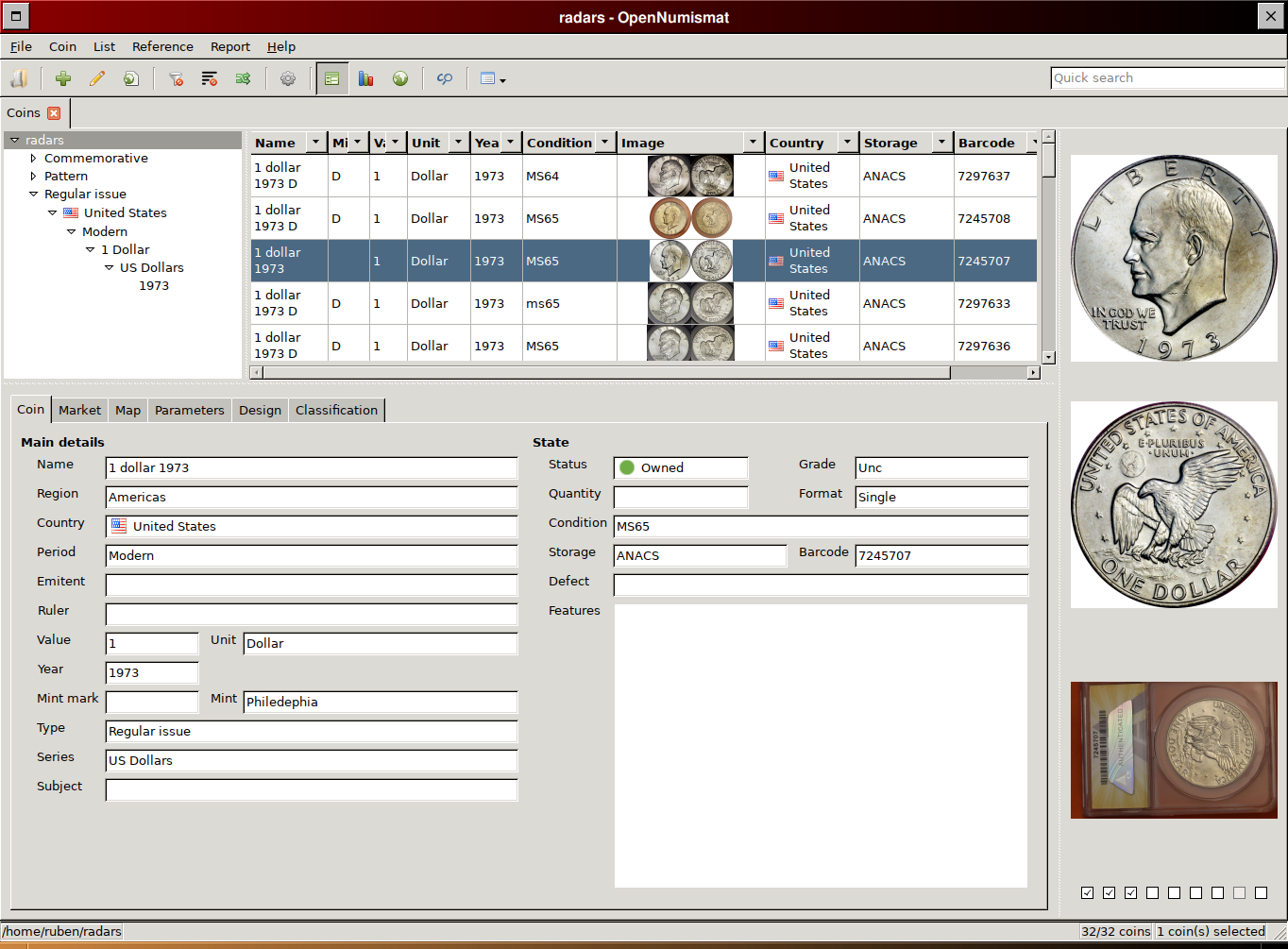Open the ANACS slab photo
Screen dimensions: 1288x949
pos(1174,750)
